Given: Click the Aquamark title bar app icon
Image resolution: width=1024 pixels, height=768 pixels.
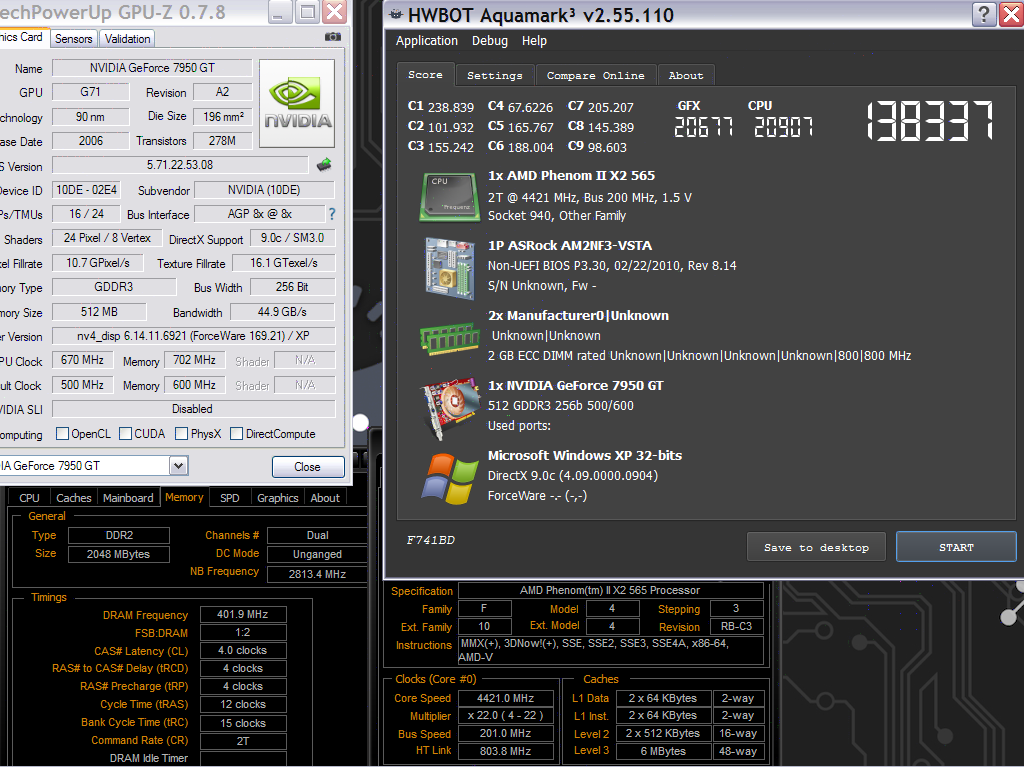Looking at the screenshot, I should point(395,14).
